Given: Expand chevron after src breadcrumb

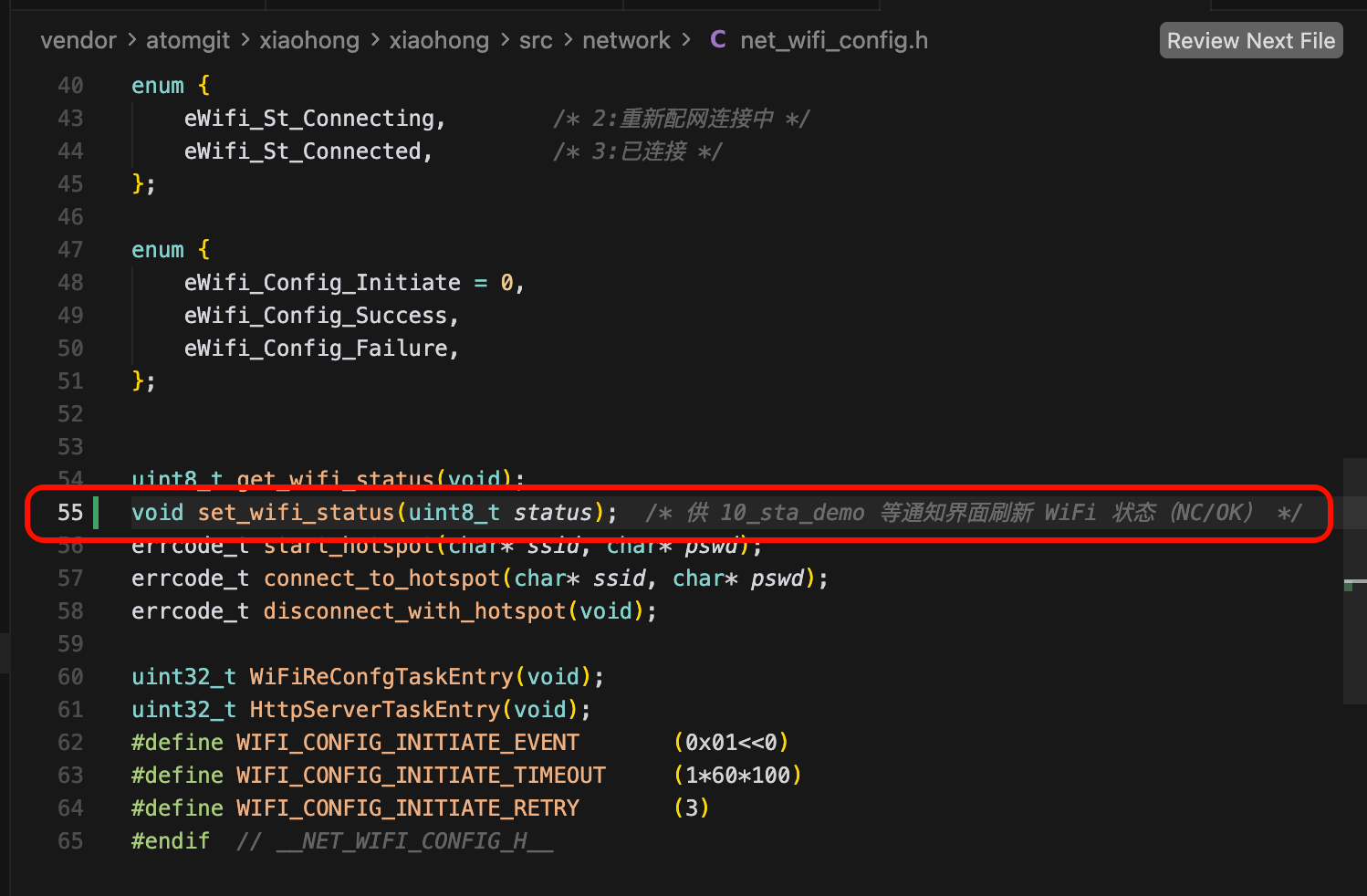Looking at the screenshot, I should (x=568, y=40).
